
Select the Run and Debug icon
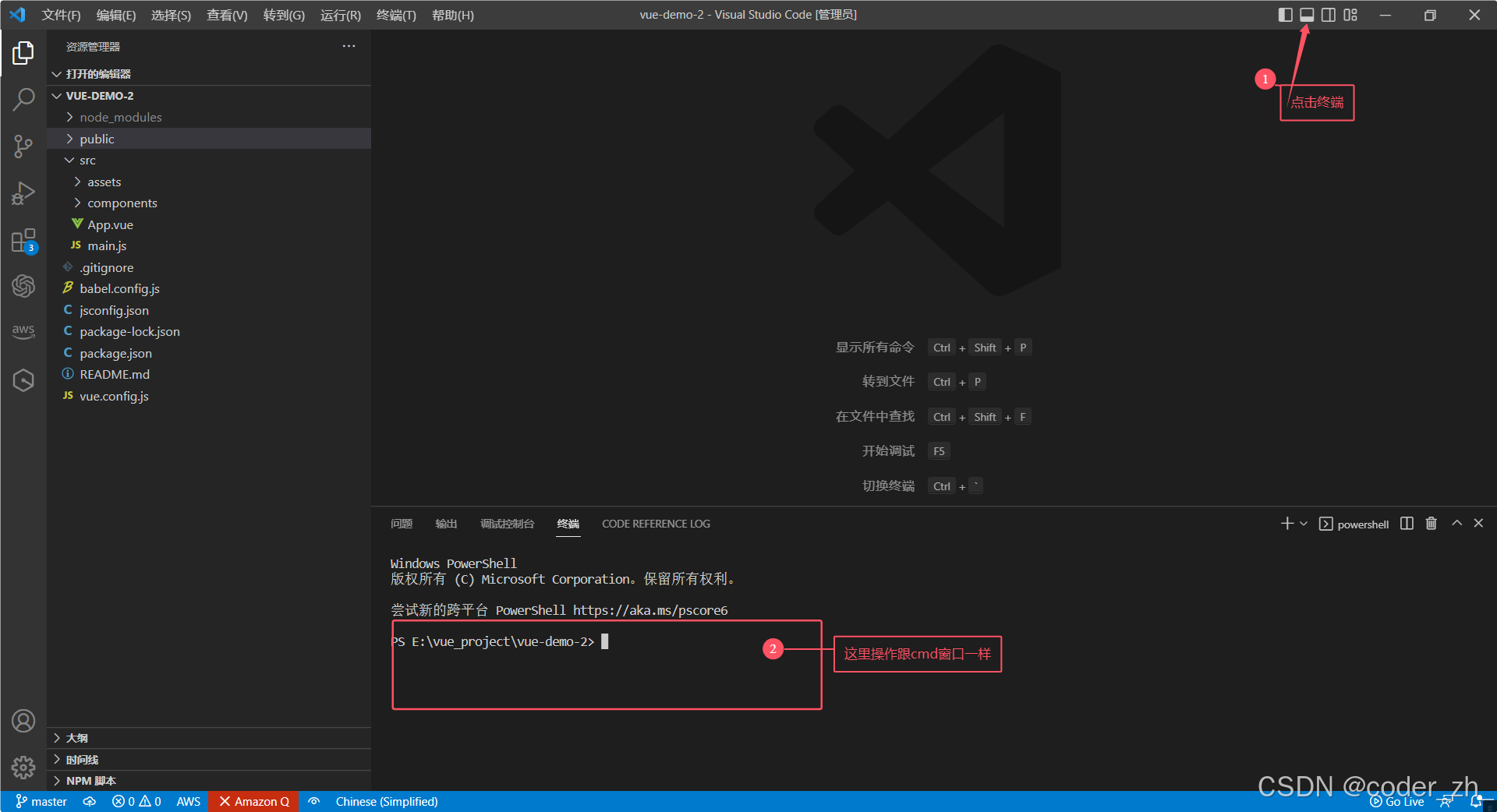point(23,193)
